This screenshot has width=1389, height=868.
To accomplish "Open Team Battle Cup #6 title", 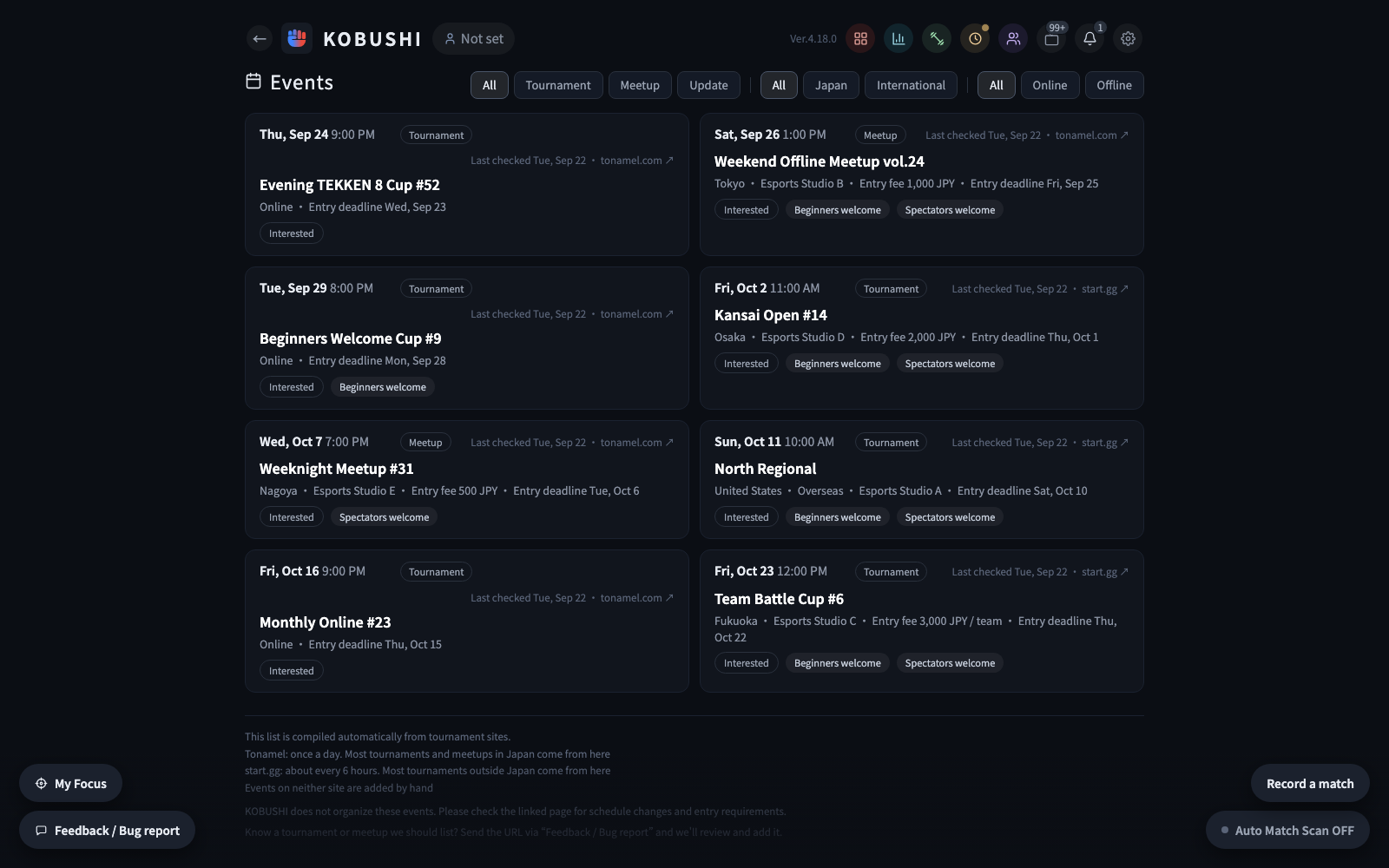I will (x=779, y=599).
